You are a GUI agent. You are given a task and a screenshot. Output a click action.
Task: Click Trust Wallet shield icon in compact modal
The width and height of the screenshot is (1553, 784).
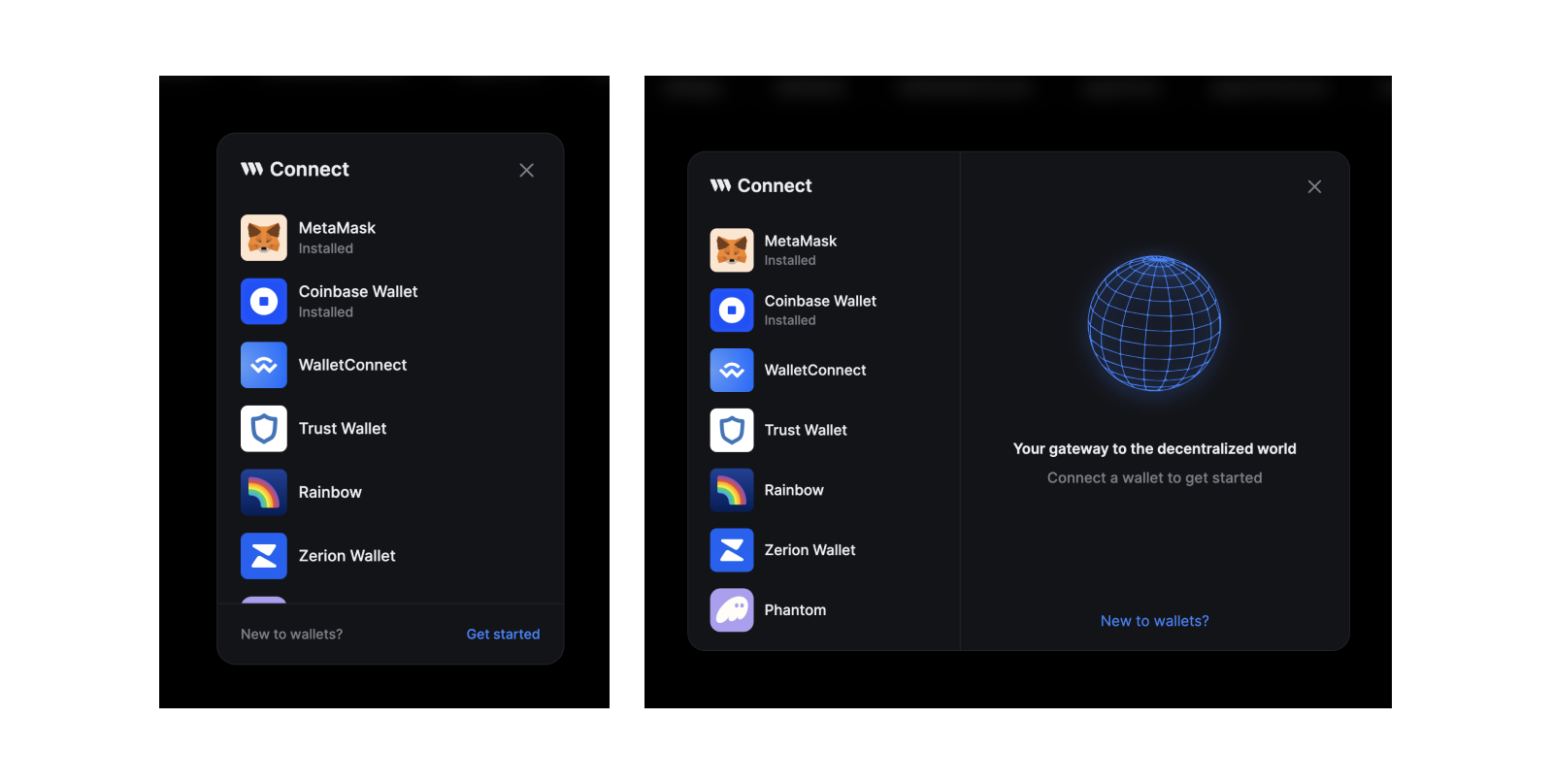tap(264, 429)
